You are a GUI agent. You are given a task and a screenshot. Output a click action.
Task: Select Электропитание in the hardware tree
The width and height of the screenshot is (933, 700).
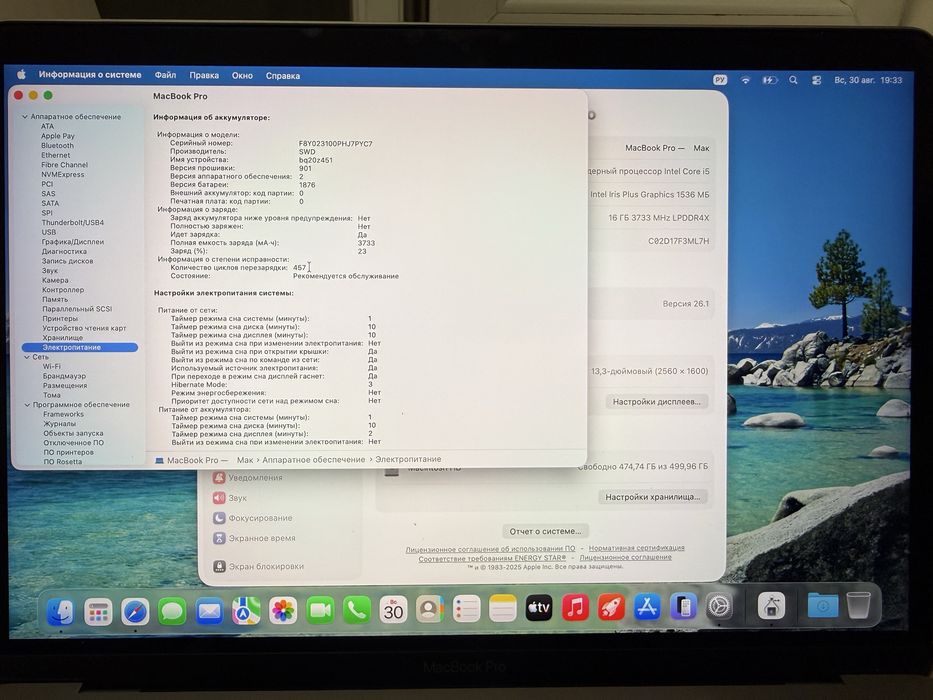pyautogui.click(x=80, y=347)
